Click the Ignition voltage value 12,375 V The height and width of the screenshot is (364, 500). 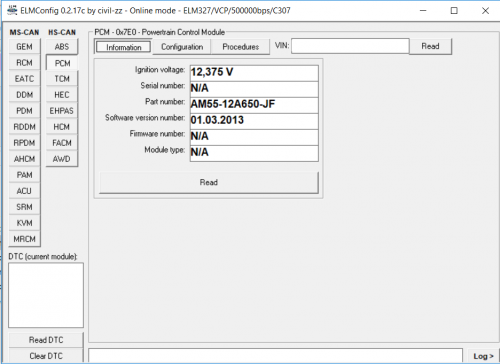[x=254, y=72]
